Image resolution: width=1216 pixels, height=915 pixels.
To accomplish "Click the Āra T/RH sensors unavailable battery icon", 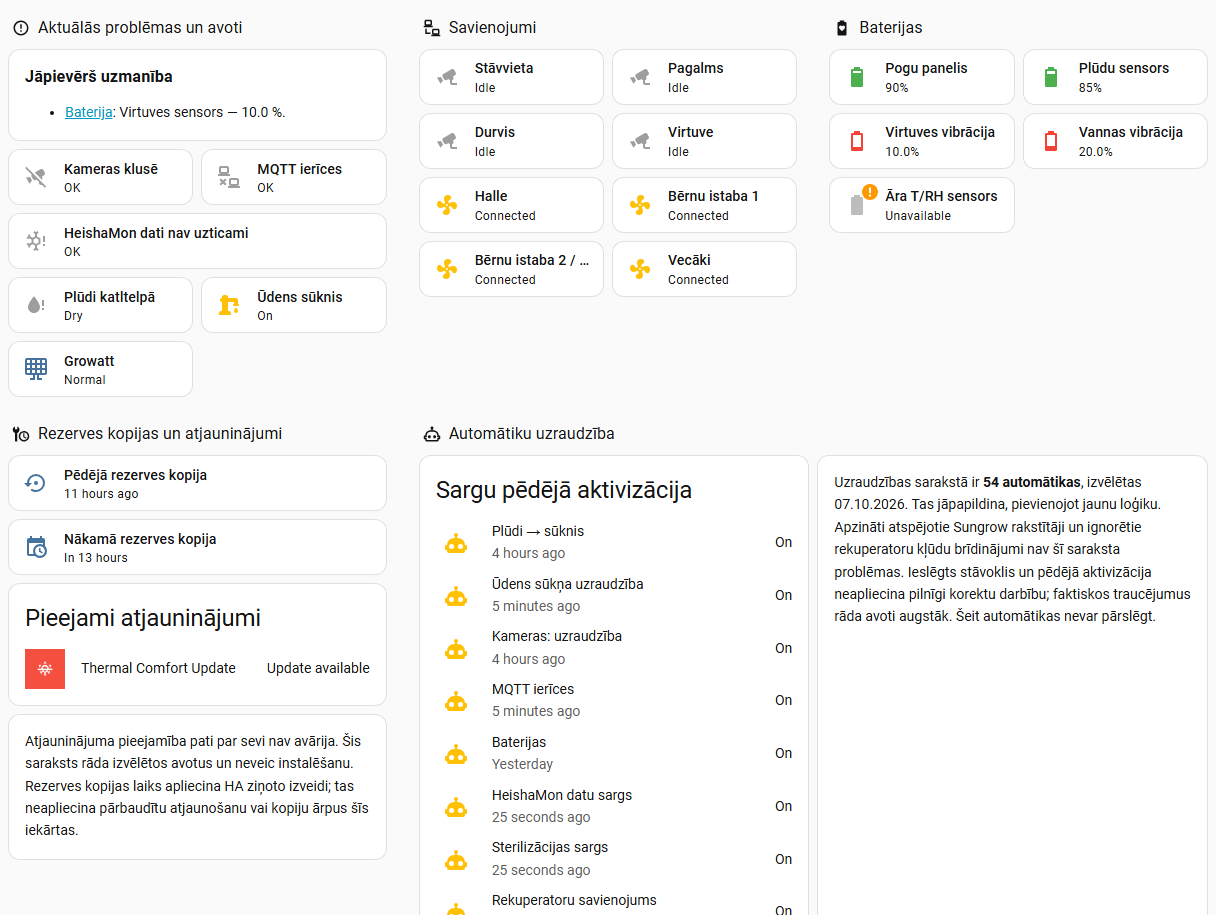I will click(857, 205).
